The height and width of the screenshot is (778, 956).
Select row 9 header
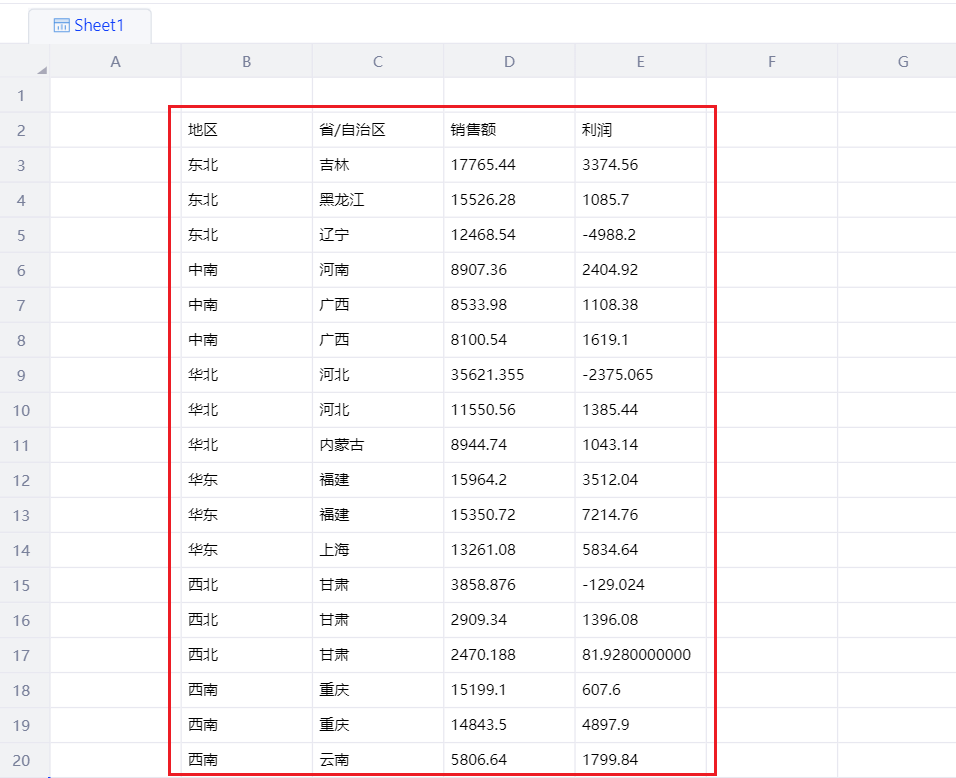24,375
